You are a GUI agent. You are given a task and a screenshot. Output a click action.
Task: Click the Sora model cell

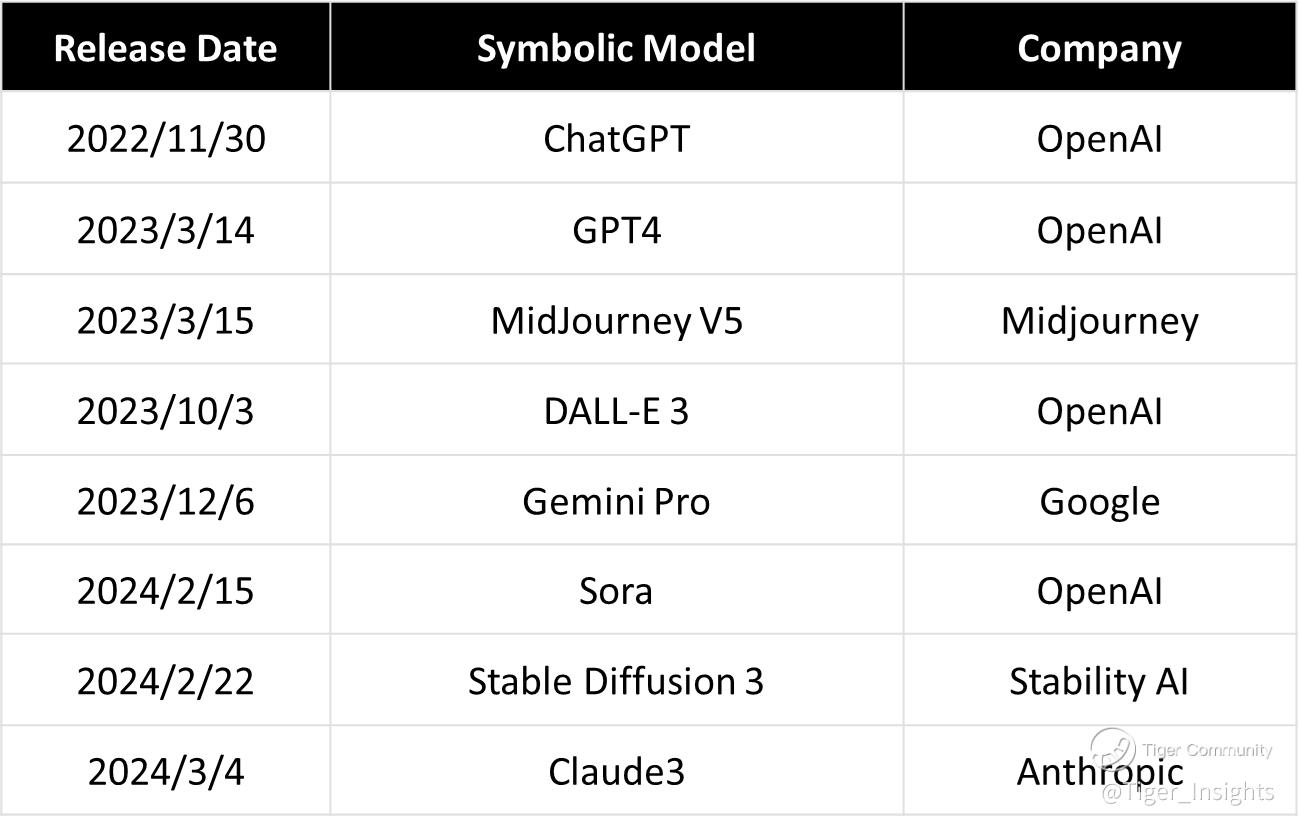pyautogui.click(x=616, y=591)
